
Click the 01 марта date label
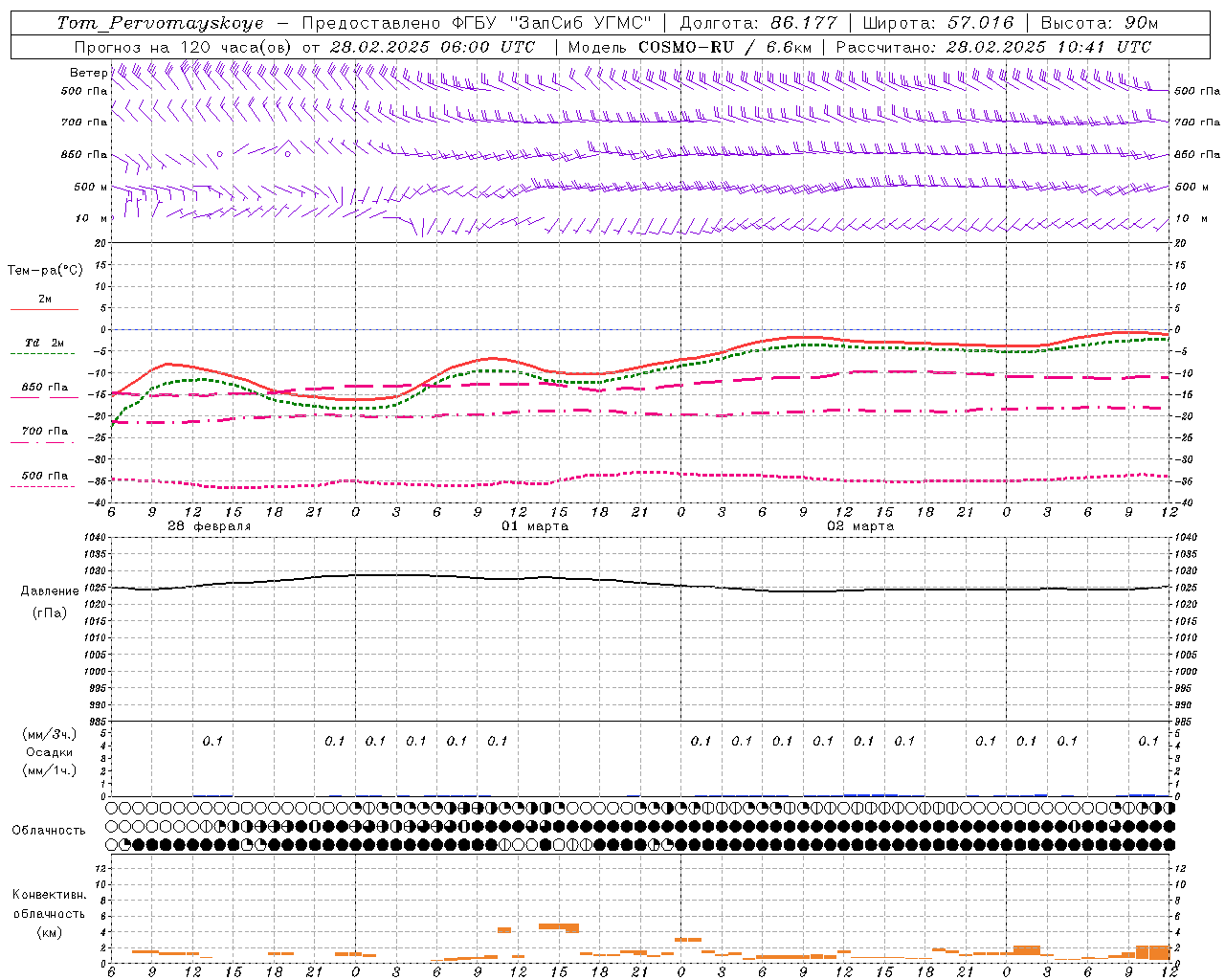(535, 525)
